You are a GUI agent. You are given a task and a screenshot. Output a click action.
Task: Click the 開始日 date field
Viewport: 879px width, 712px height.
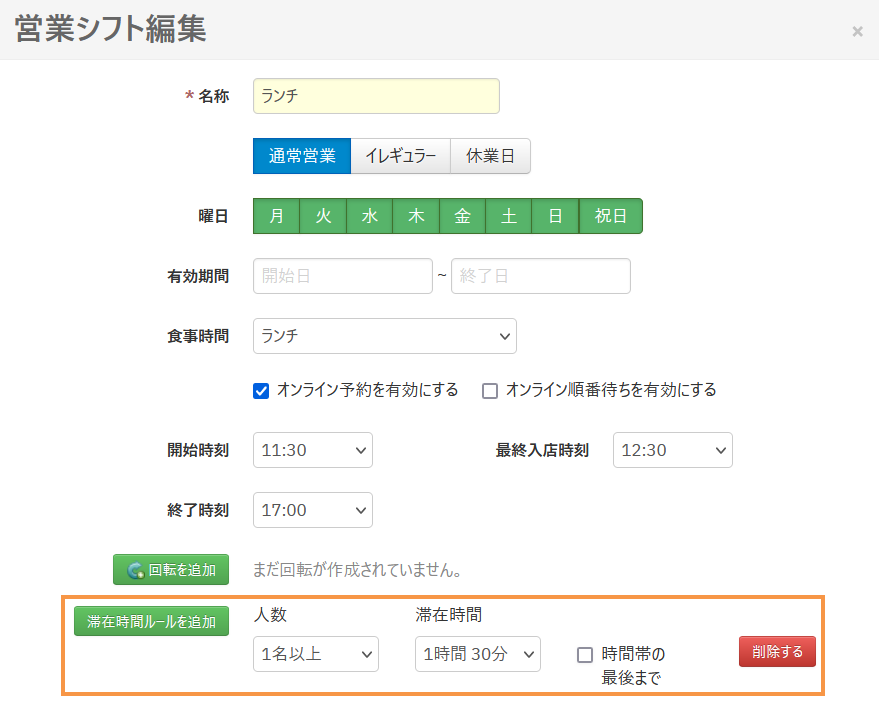pos(343,276)
